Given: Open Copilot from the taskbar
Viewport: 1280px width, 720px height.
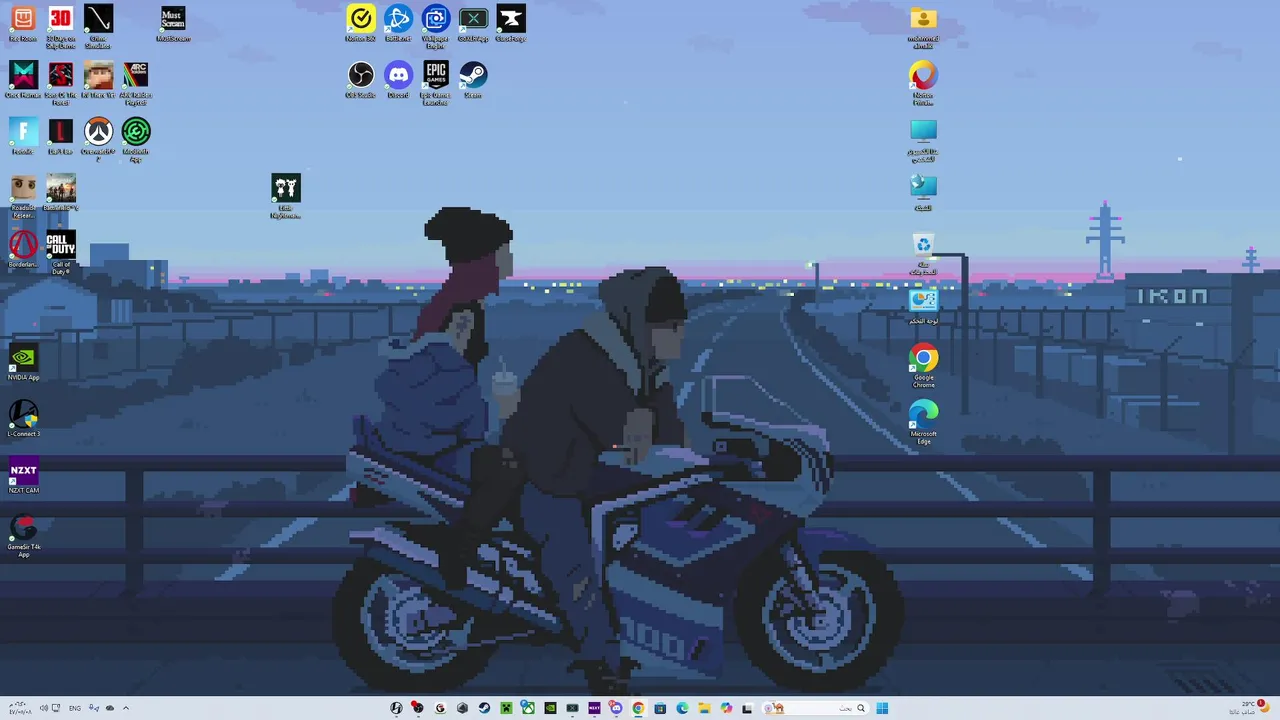Looking at the screenshot, I should click(726, 708).
